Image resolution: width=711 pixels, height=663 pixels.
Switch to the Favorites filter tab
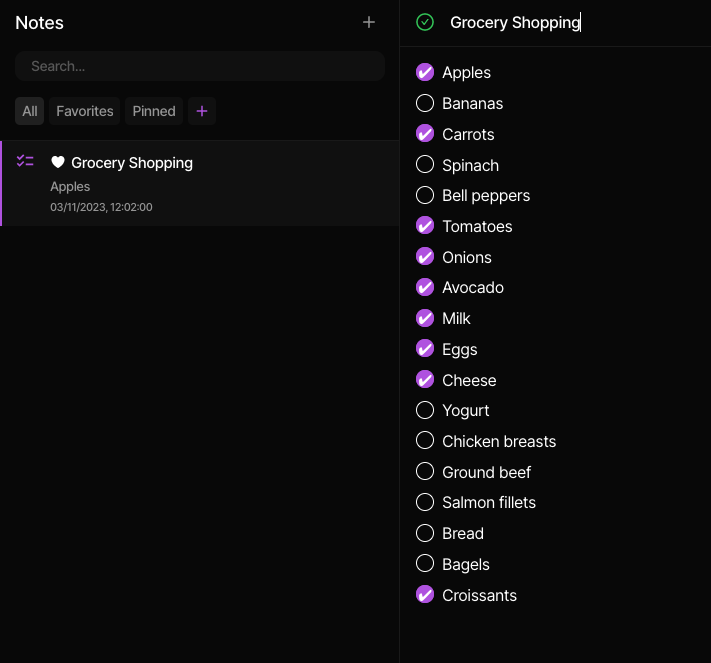coord(85,111)
